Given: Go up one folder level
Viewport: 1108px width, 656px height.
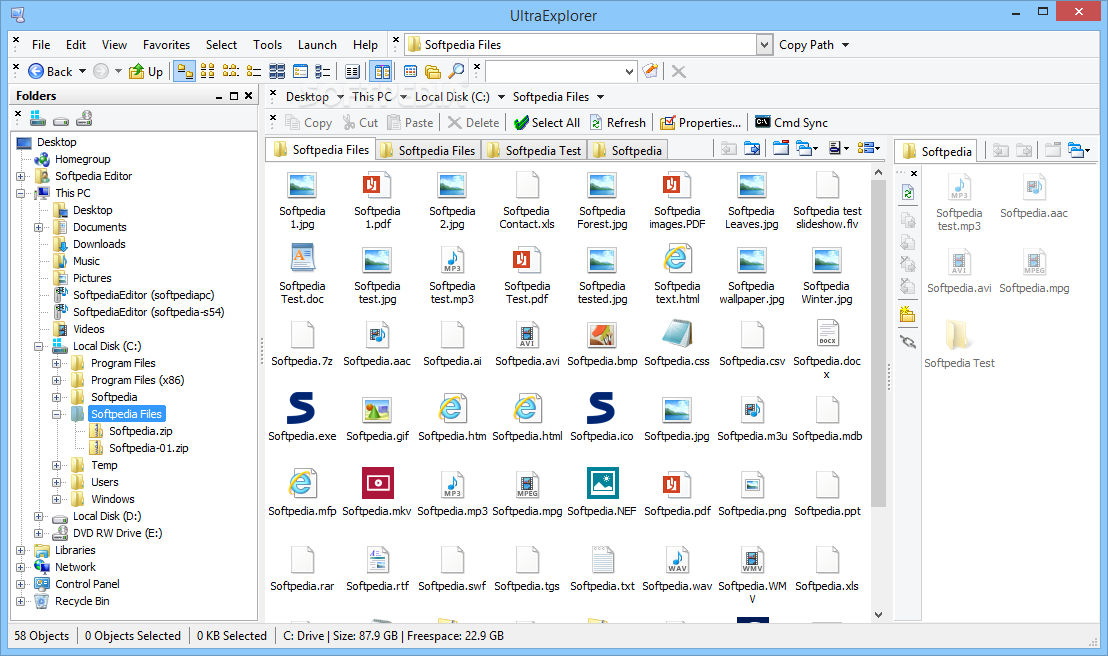Looking at the screenshot, I should click(x=146, y=71).
